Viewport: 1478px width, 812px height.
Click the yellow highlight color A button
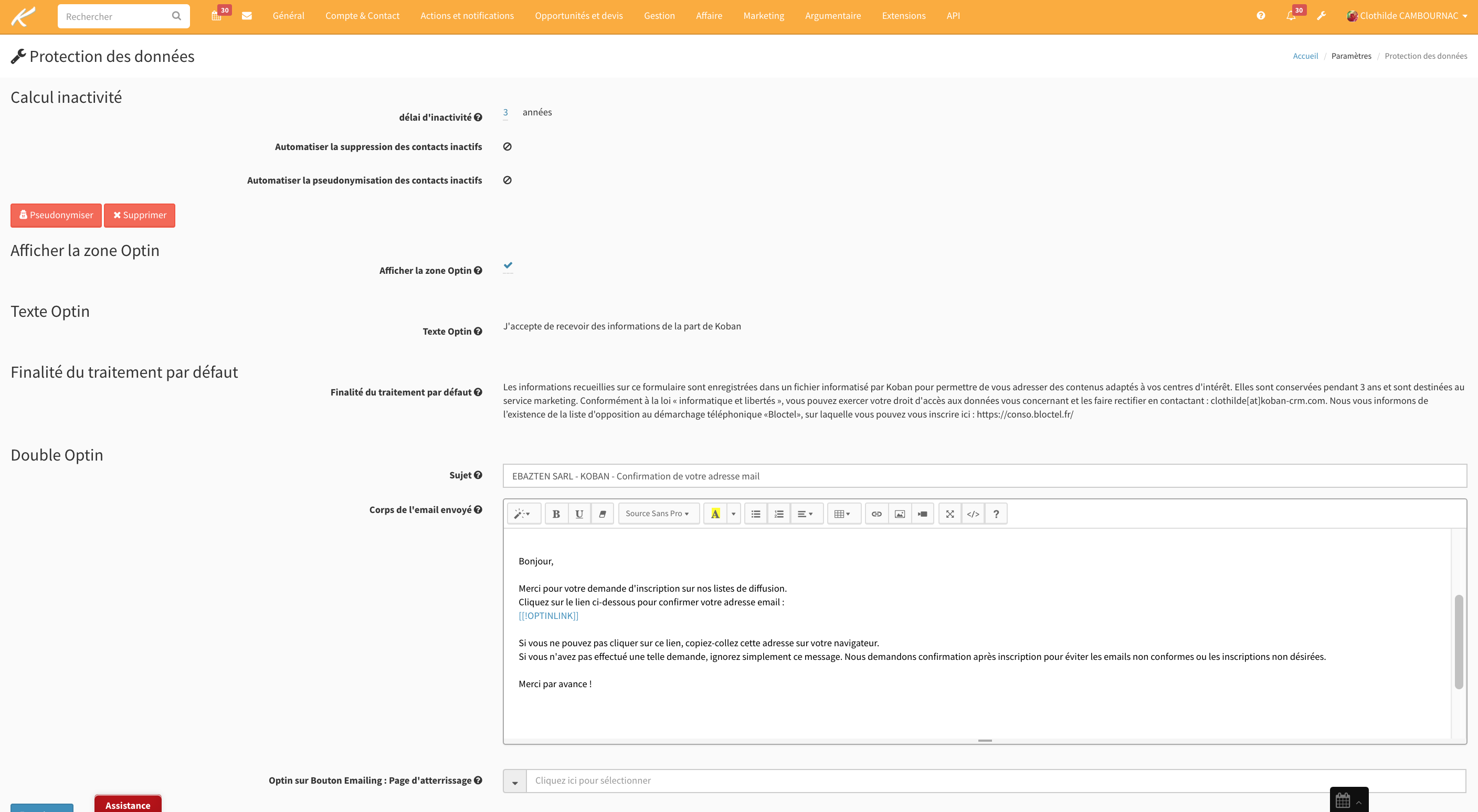[715, 514]
